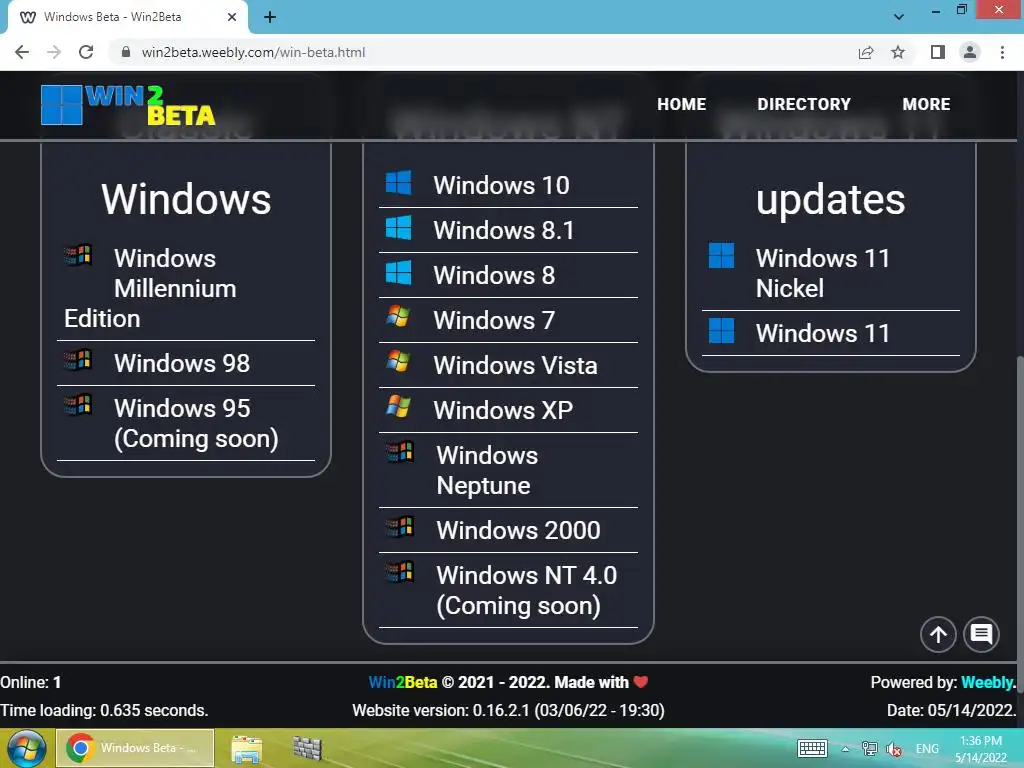
Task: Open the MORE navigation menu
Action: coord(926,104)
